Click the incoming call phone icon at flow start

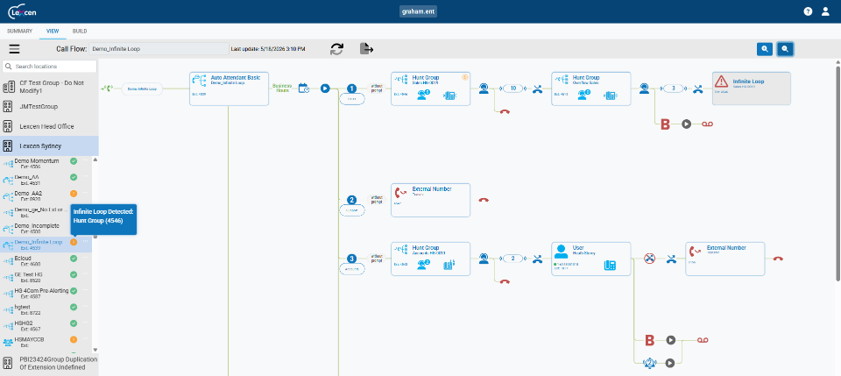click(107, 88)
